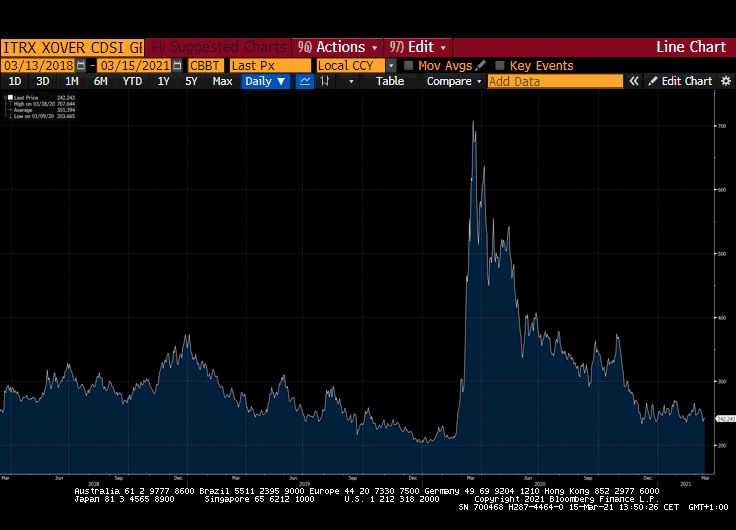Image resolution: width=736 pixels, height=530 pixels.
Task: Click the 242.243 last price axis tag
Action: pos(725,418)
